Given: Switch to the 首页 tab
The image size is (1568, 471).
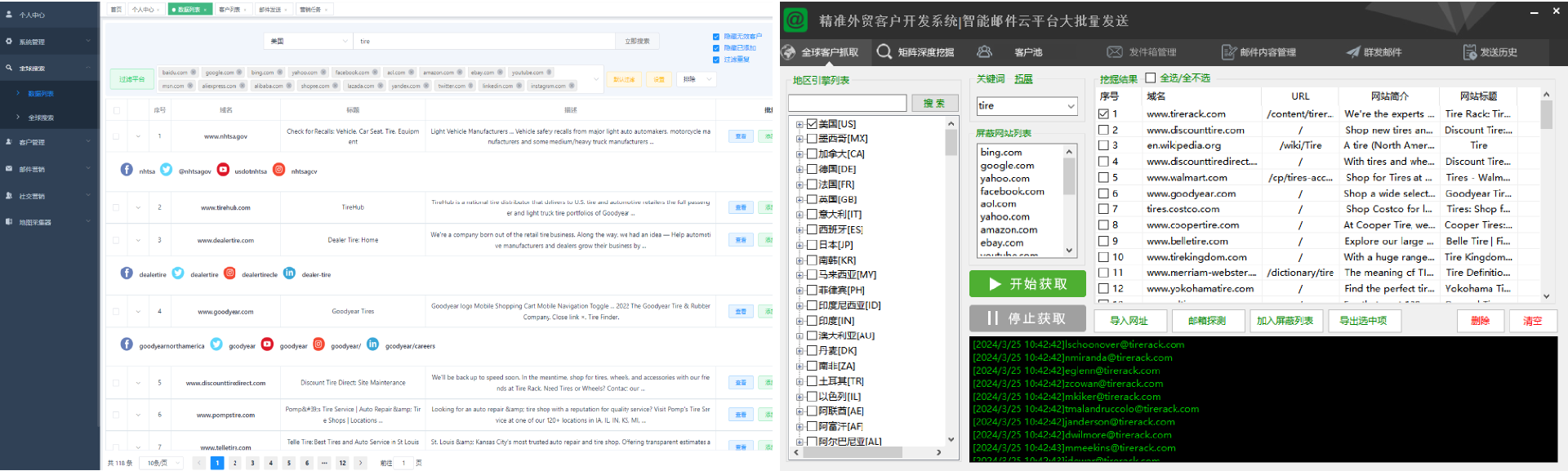Looking at the screenshot, I should (x=116, y=10).
